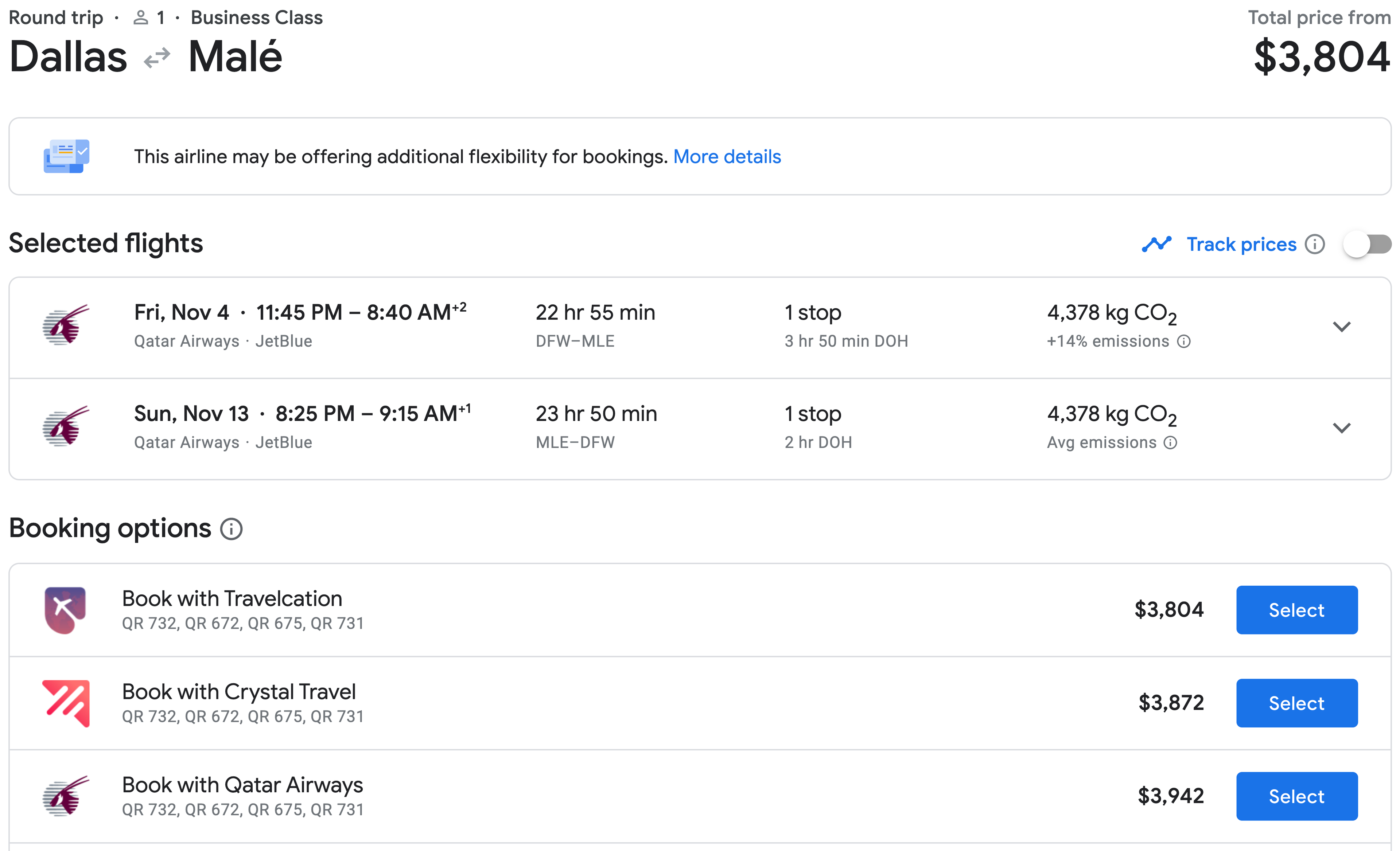Expand the Fri, Nov 4 flight details
The width and height of the screenshot is (1400, 851).
click(x=1341, y=327)
